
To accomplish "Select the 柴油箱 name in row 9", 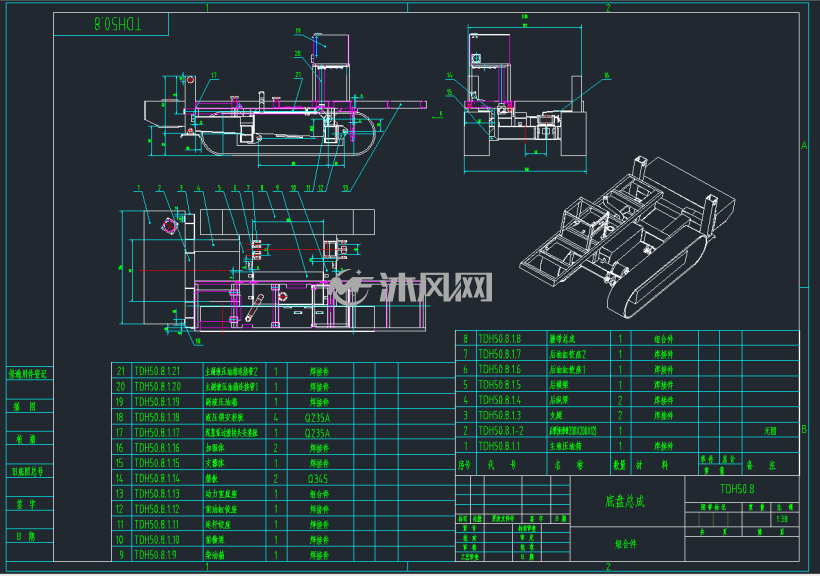I will tap(215, 555).
